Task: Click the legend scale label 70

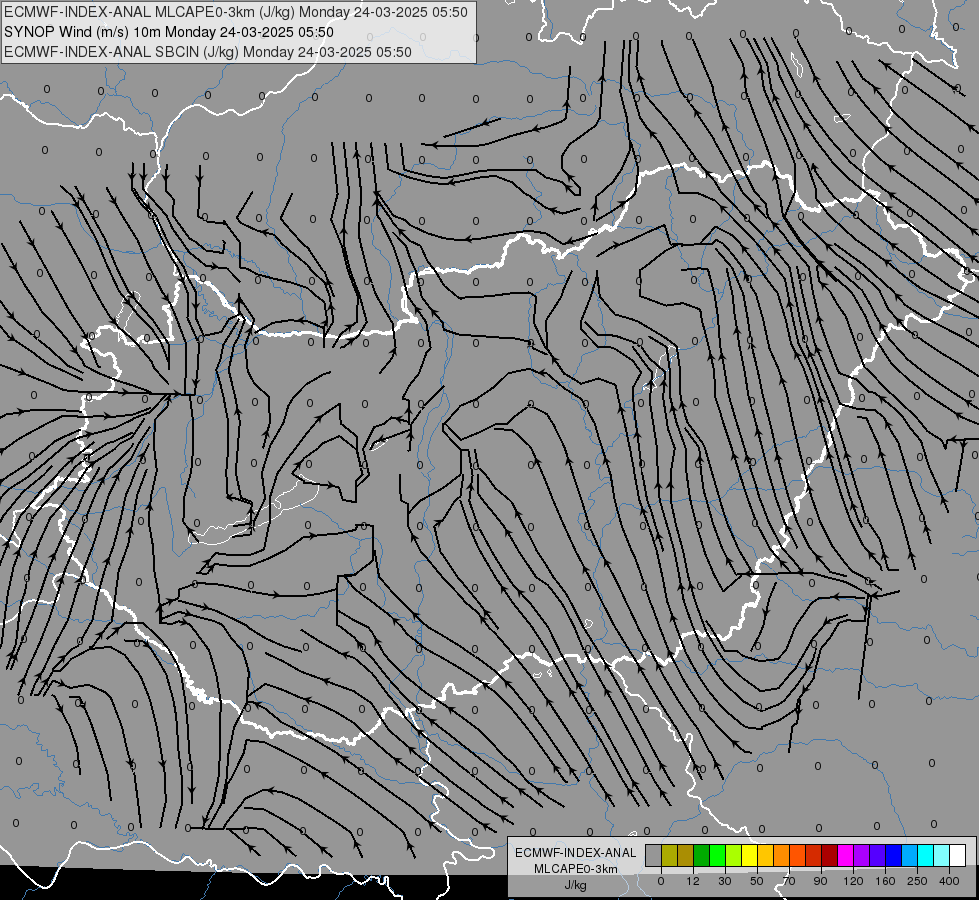Action: pos(789,881)
